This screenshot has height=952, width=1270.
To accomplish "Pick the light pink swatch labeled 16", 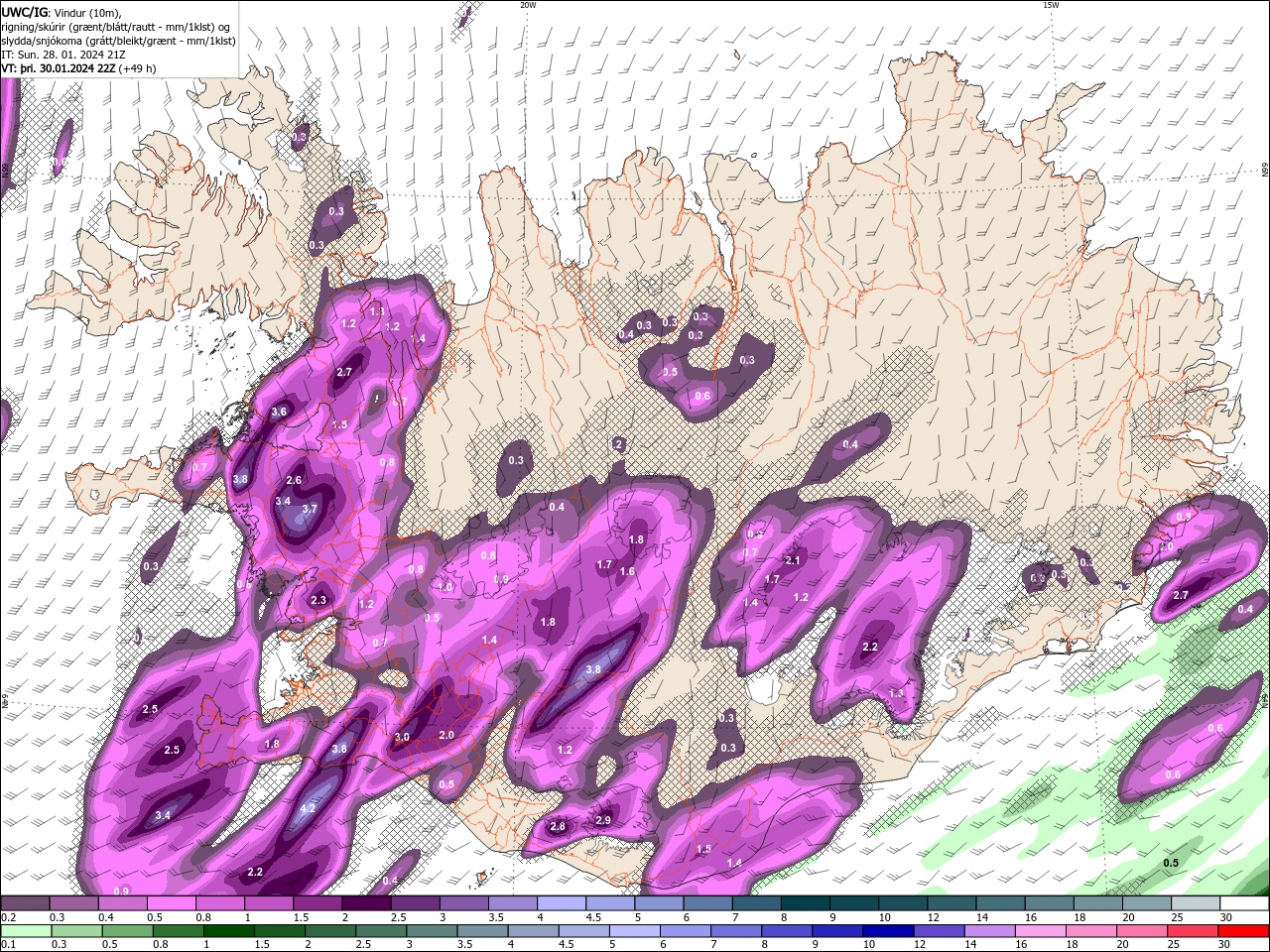I will pyautogui.click(x=1040, y=931).
